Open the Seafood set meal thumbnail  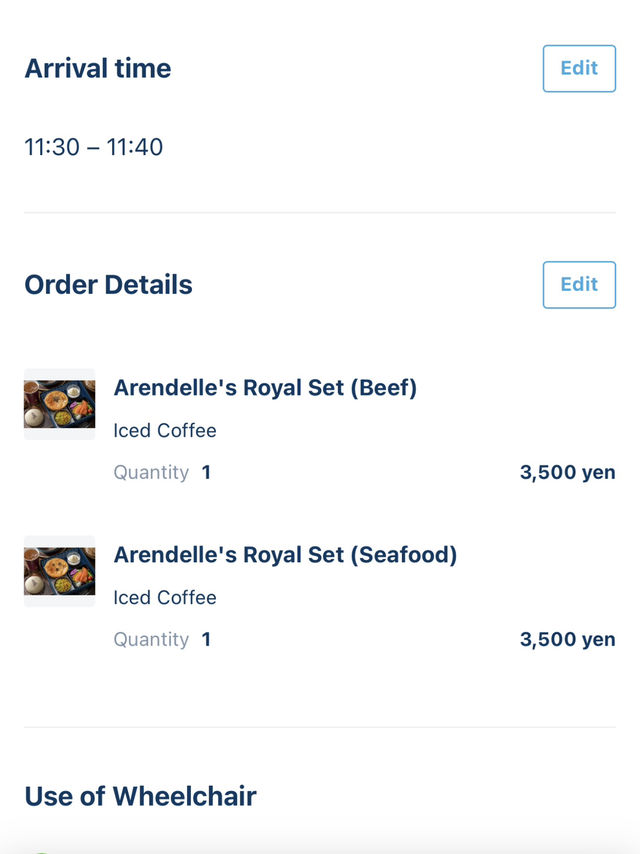59,571
